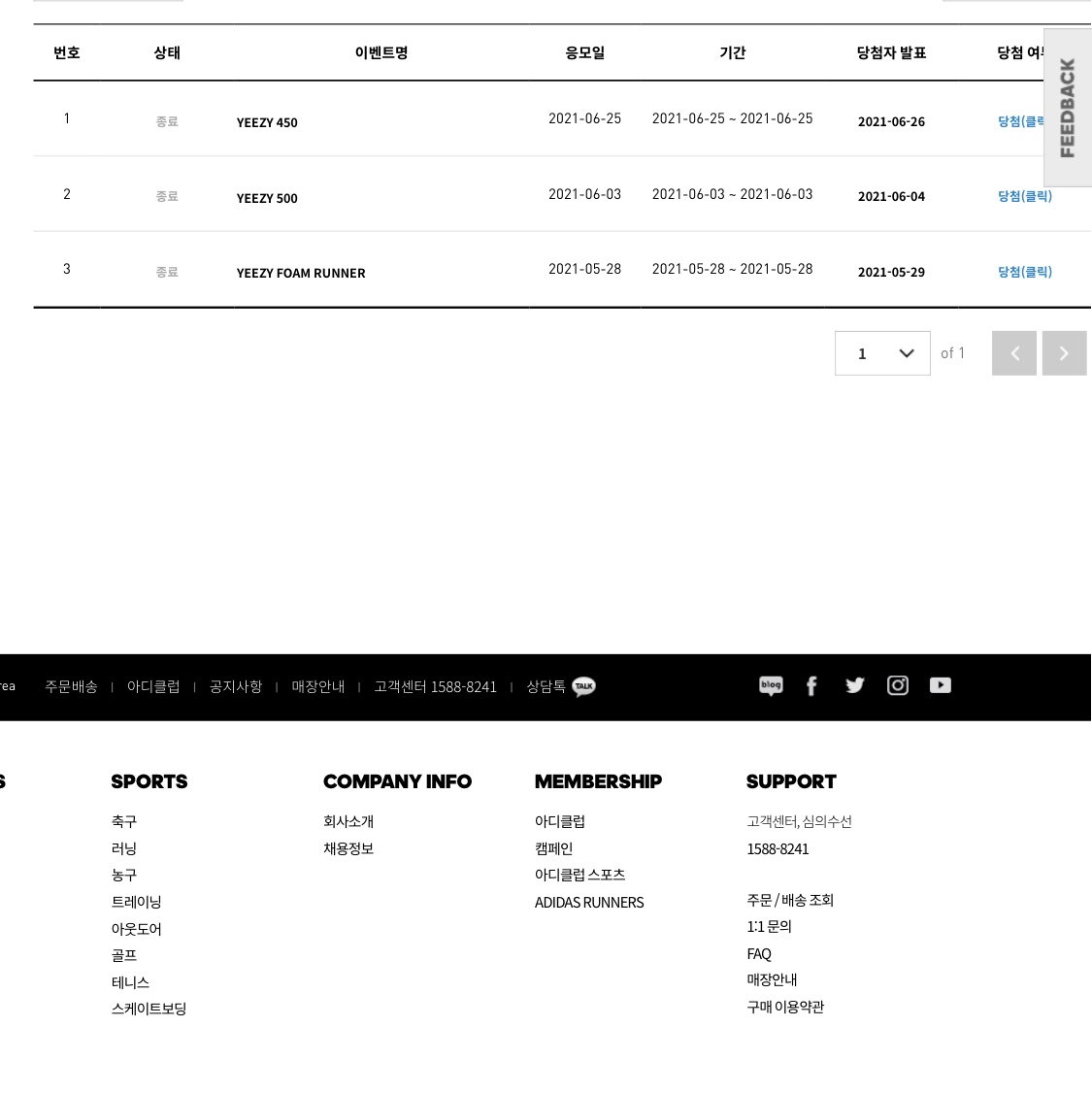Open the YouTube icon in footer
The height and width of the screenshot is (1093, 1092).
tap(940, 686)
